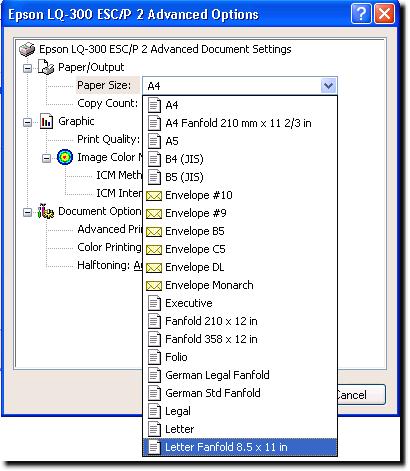
Task: Select Letter paper size
Action: (x=240, y=429)
